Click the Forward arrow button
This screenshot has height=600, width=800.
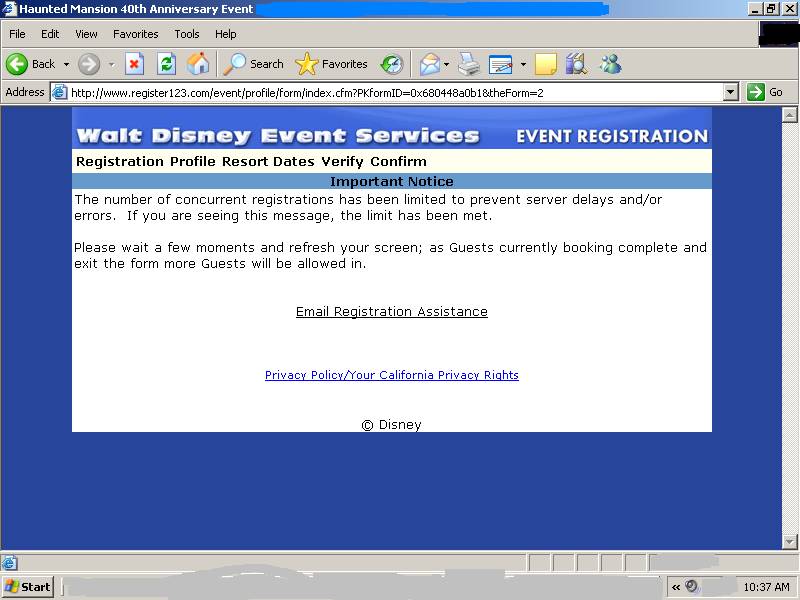point(89,64)
